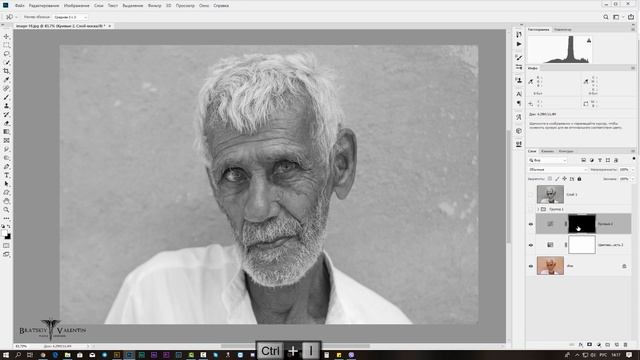The image size is (640, 360).
Task: Click the delete layer trash button
Action: 625,345
